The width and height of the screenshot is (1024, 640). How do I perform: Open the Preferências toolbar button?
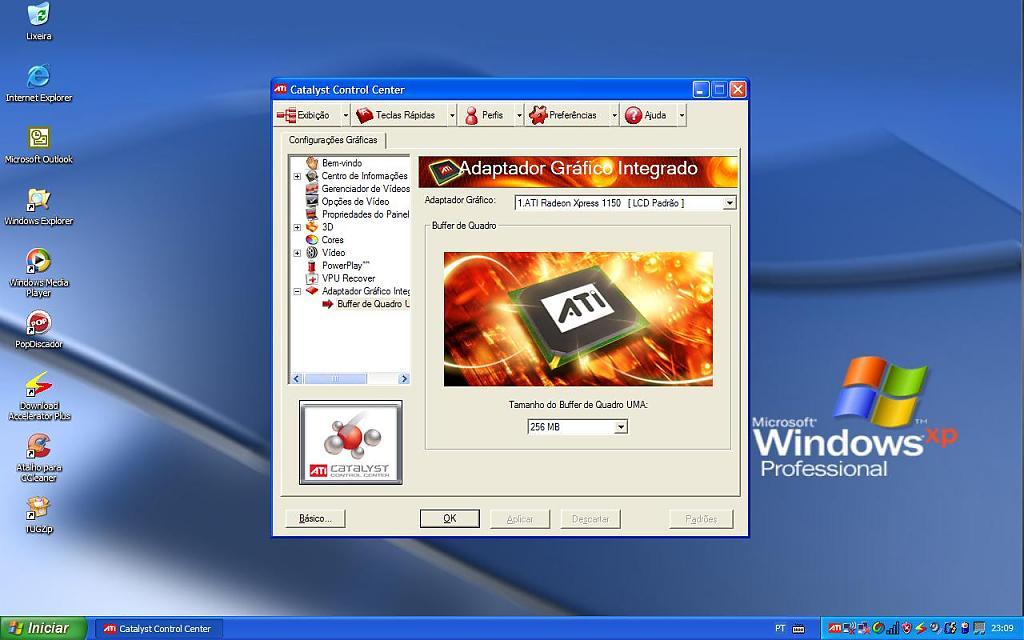(x=567, y=115)
